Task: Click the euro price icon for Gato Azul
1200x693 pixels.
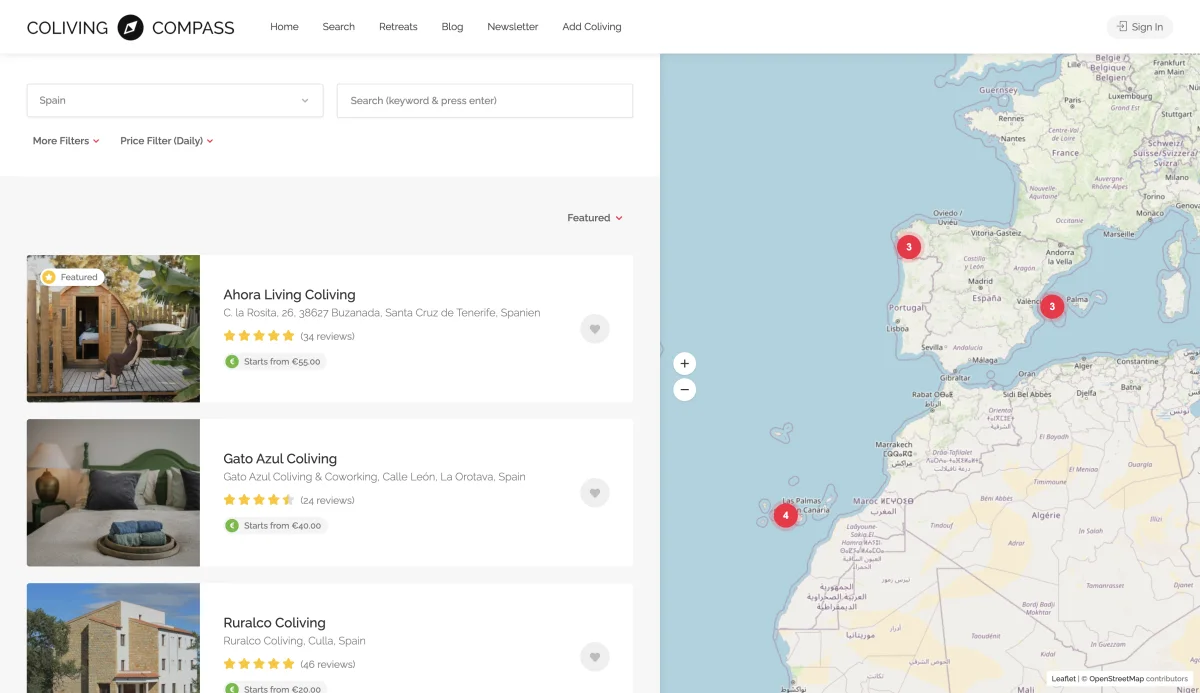Action: pyautogui.click(x=232, y=526)
